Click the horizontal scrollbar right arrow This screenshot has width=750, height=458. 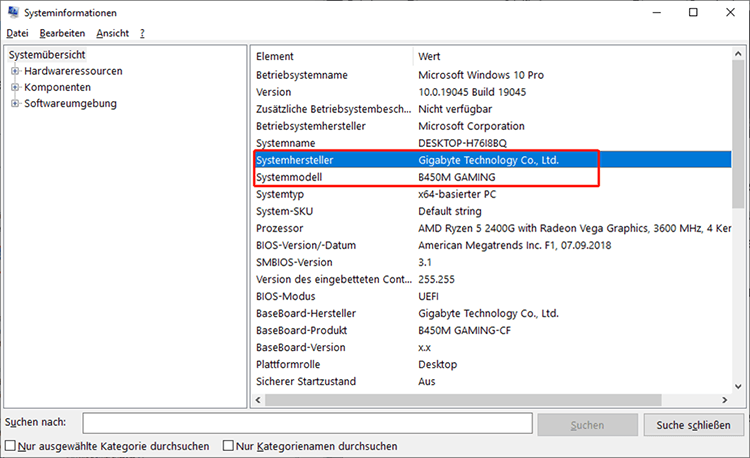725,400
